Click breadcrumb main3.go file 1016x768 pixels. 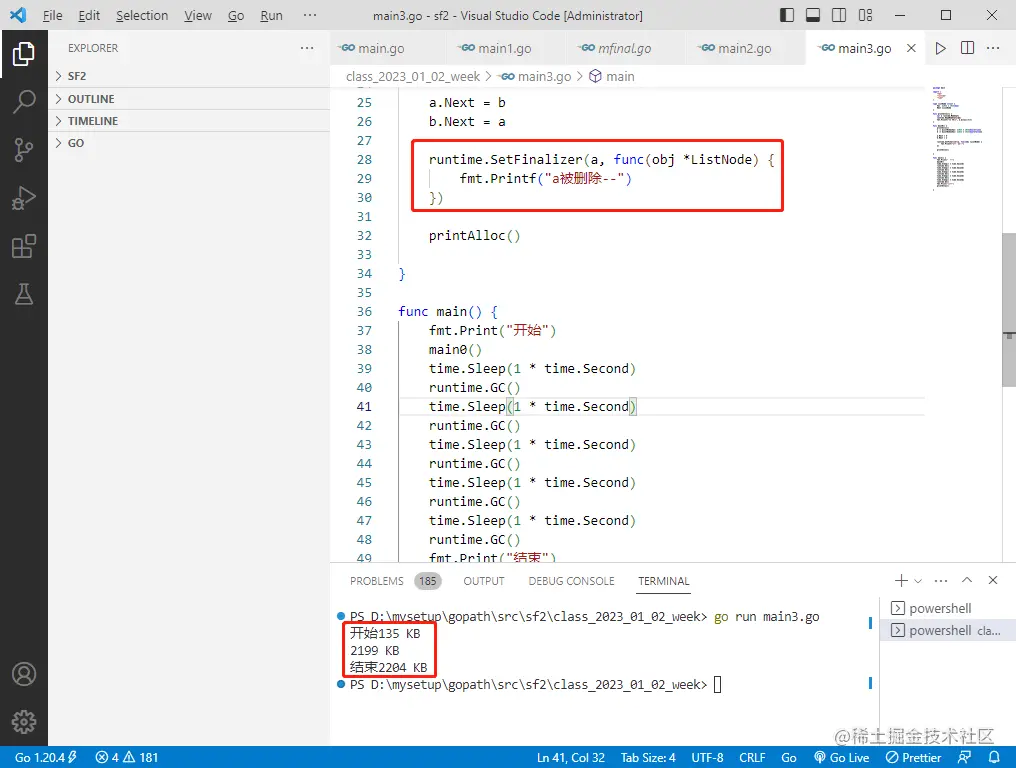pos(537,76)
